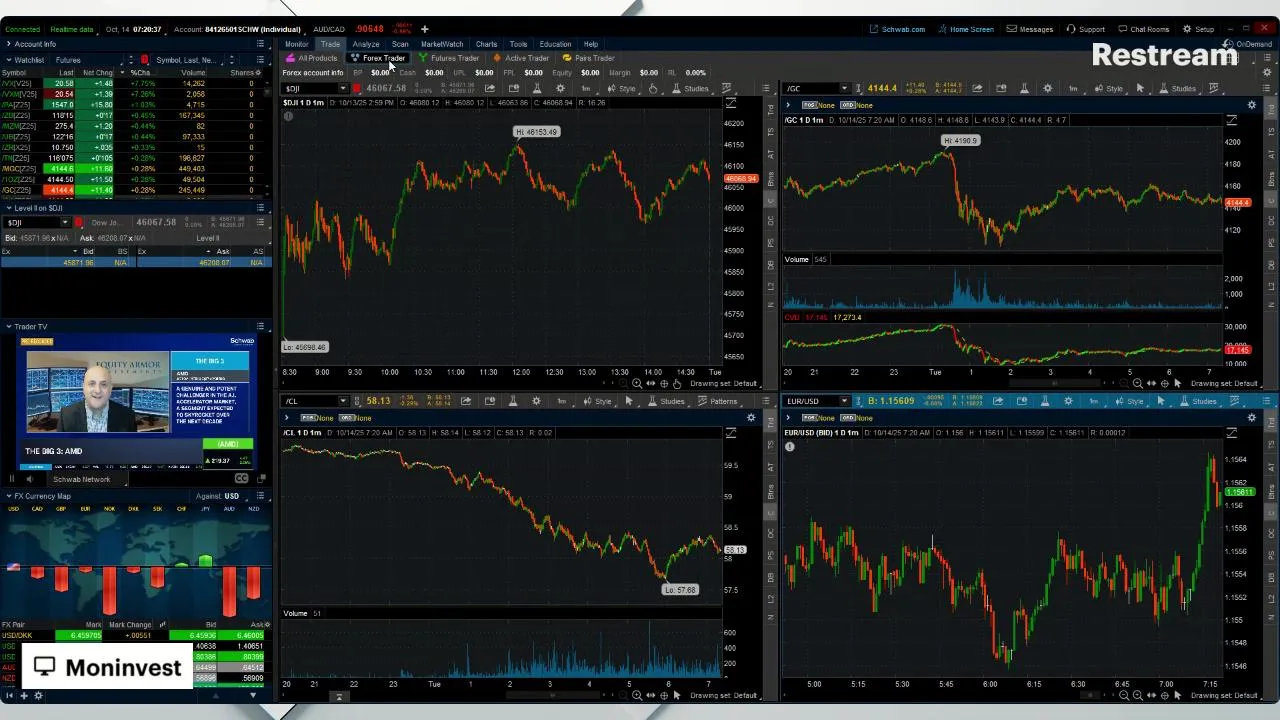Screen dimensions: 1280x720
Task: Open the Trader TV gadget menu icon
Action: (260, 326)
